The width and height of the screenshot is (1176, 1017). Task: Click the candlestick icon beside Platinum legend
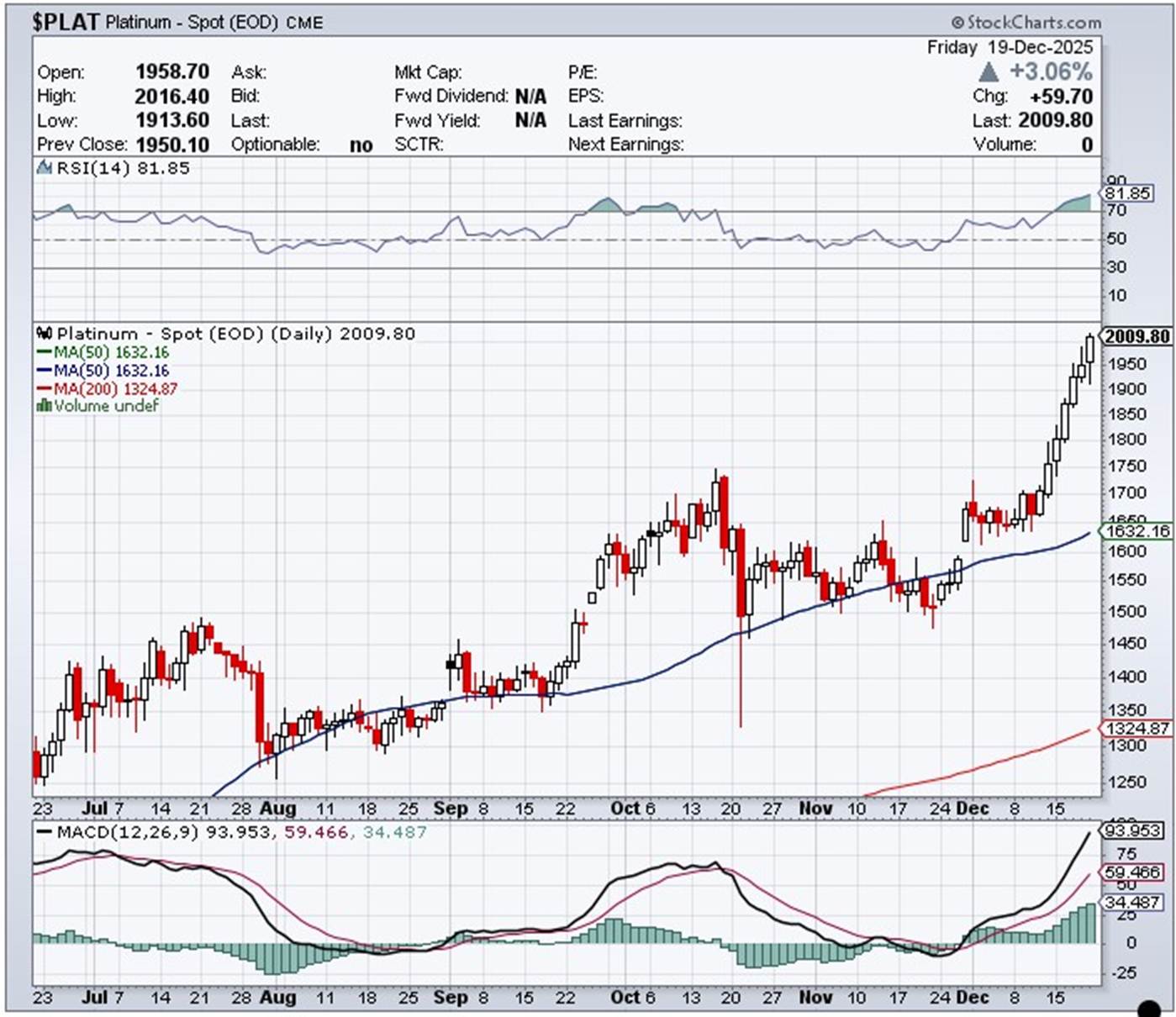point(45,334)
